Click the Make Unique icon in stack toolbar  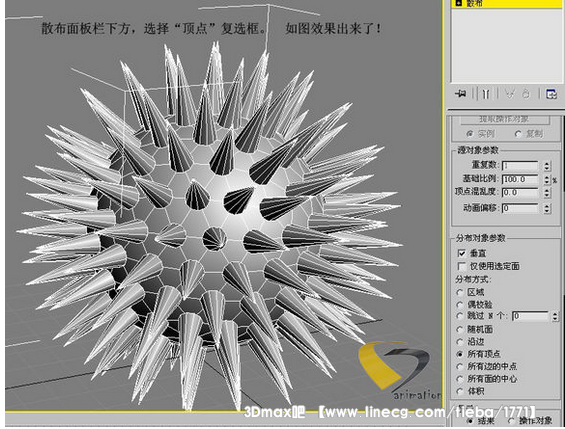[509, 94]
